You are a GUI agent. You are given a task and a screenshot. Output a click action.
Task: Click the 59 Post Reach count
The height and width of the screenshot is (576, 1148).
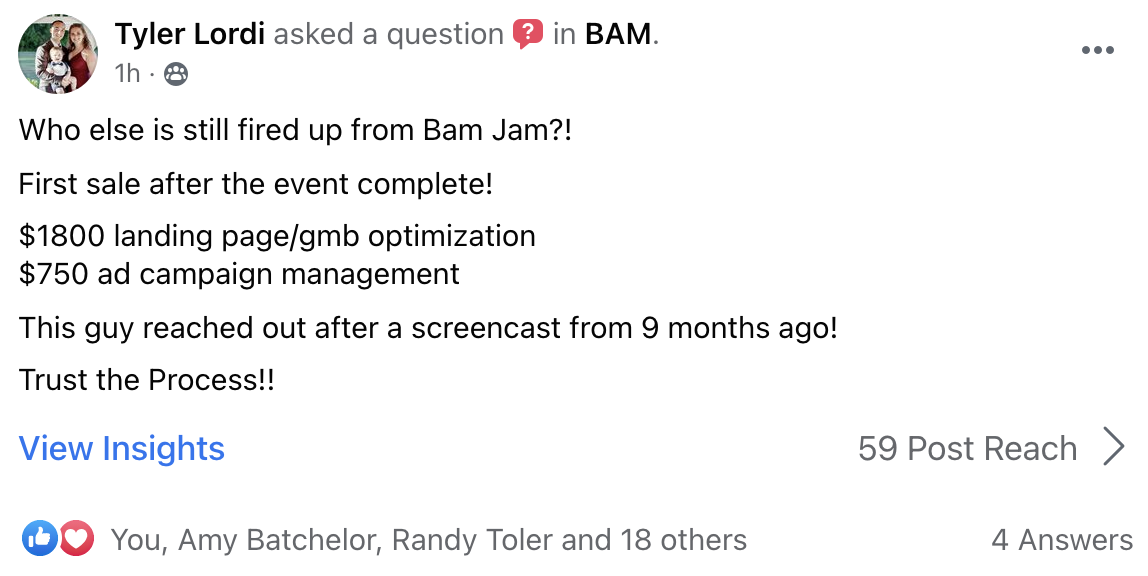tap(967, 448)
